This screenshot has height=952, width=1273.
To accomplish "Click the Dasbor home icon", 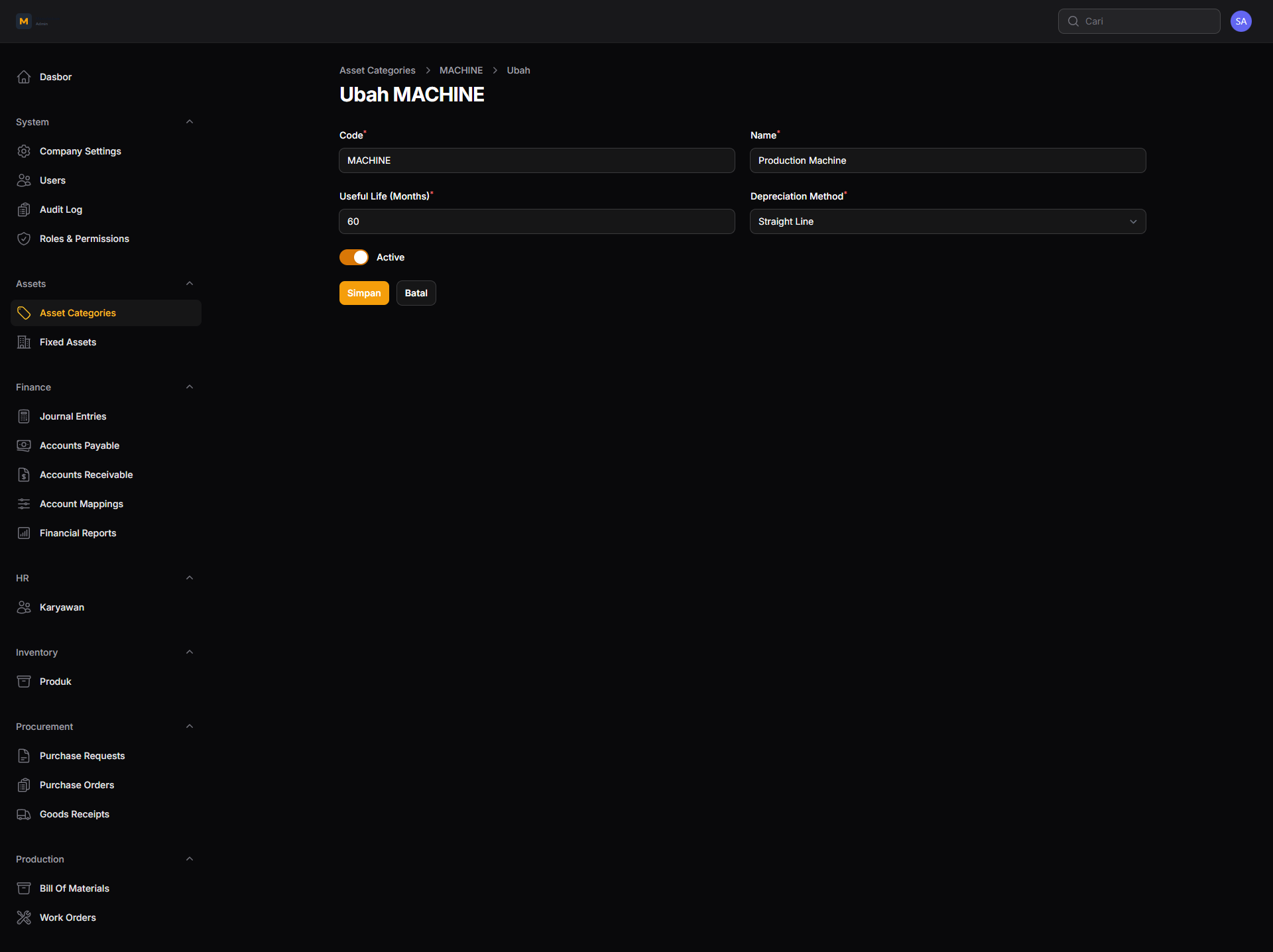I will tap(24, 77).
